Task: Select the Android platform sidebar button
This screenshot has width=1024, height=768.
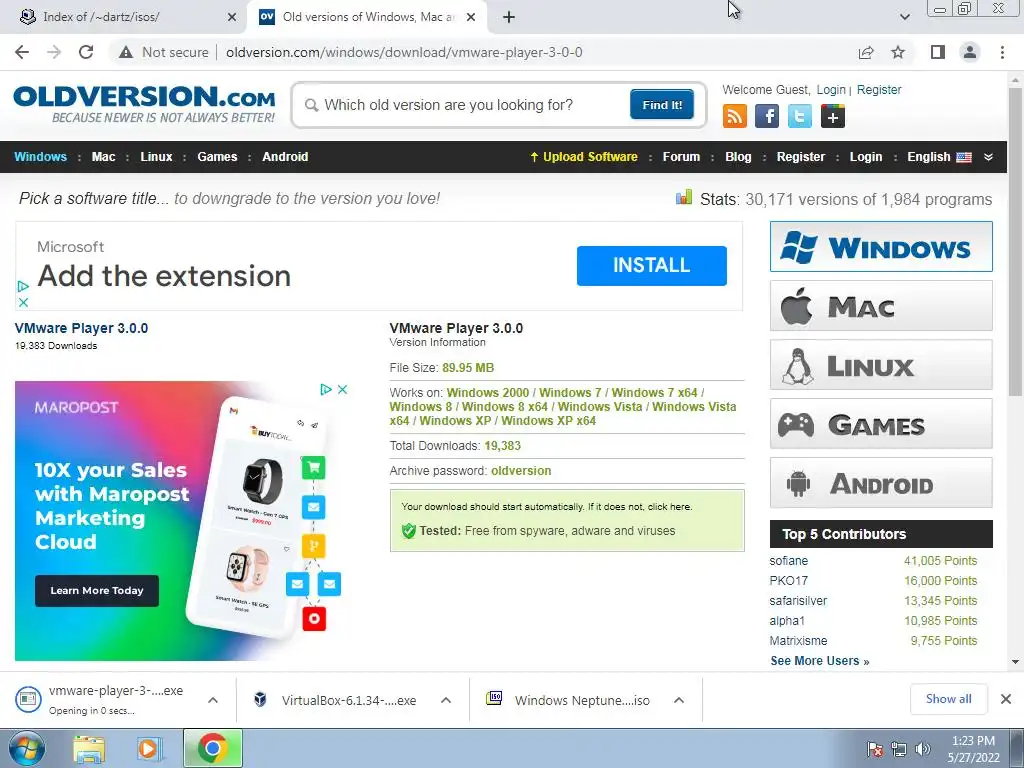Action: [x=881, y=483]
